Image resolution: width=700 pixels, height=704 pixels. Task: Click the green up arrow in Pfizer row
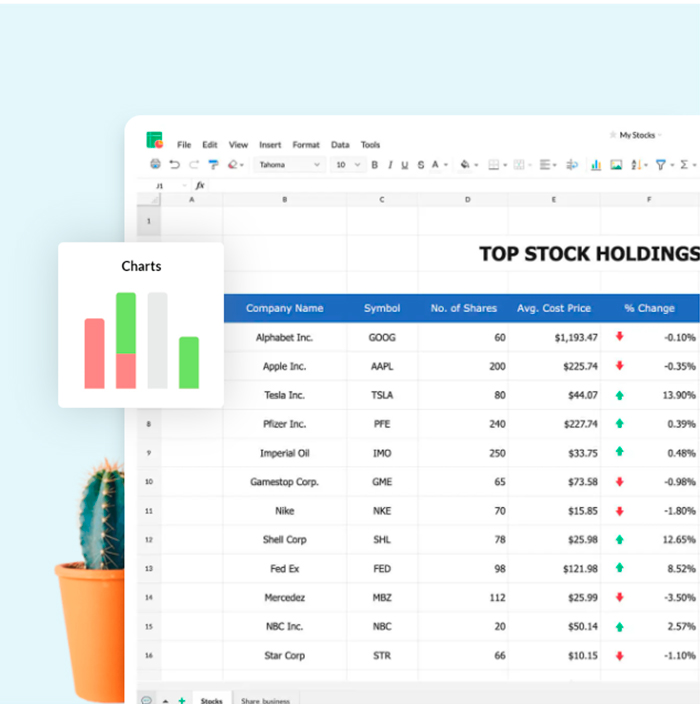[620, 423]
